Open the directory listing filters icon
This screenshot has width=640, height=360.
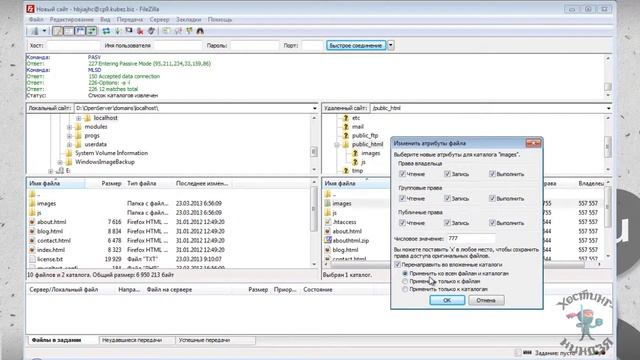coord(166,31)
